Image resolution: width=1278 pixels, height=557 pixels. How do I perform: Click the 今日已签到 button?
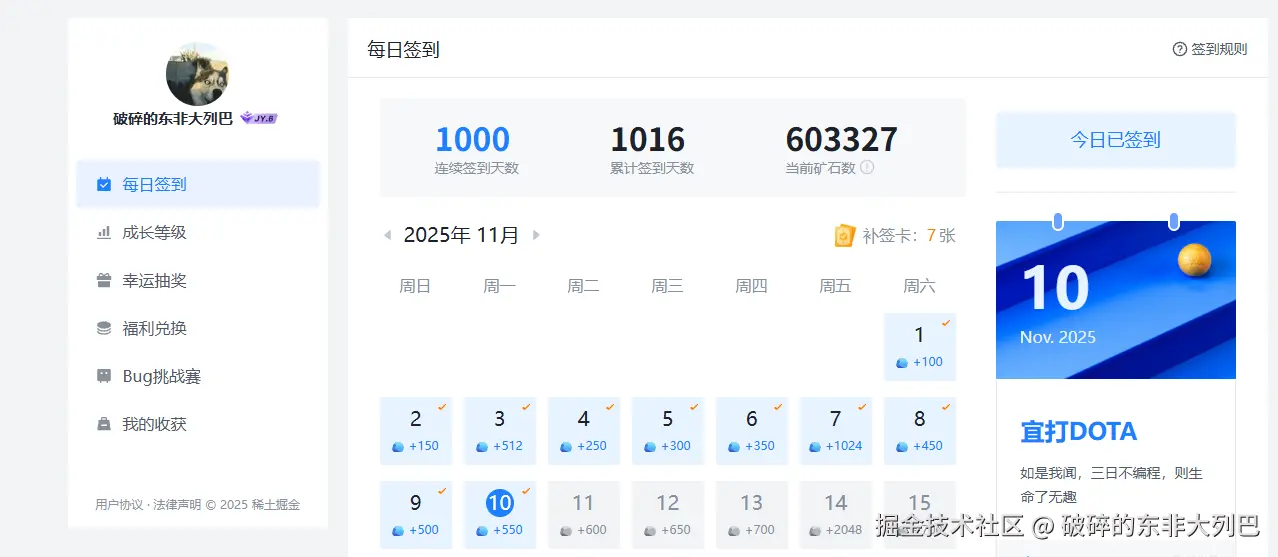click(1116, 140)
